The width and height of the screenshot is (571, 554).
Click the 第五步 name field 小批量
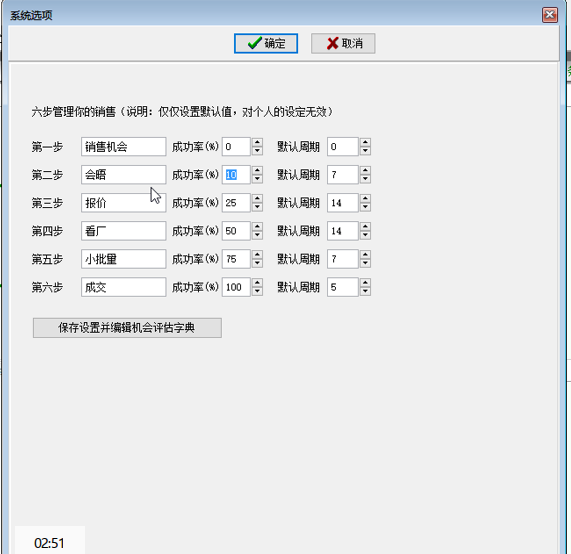click(x=123, y=259)
